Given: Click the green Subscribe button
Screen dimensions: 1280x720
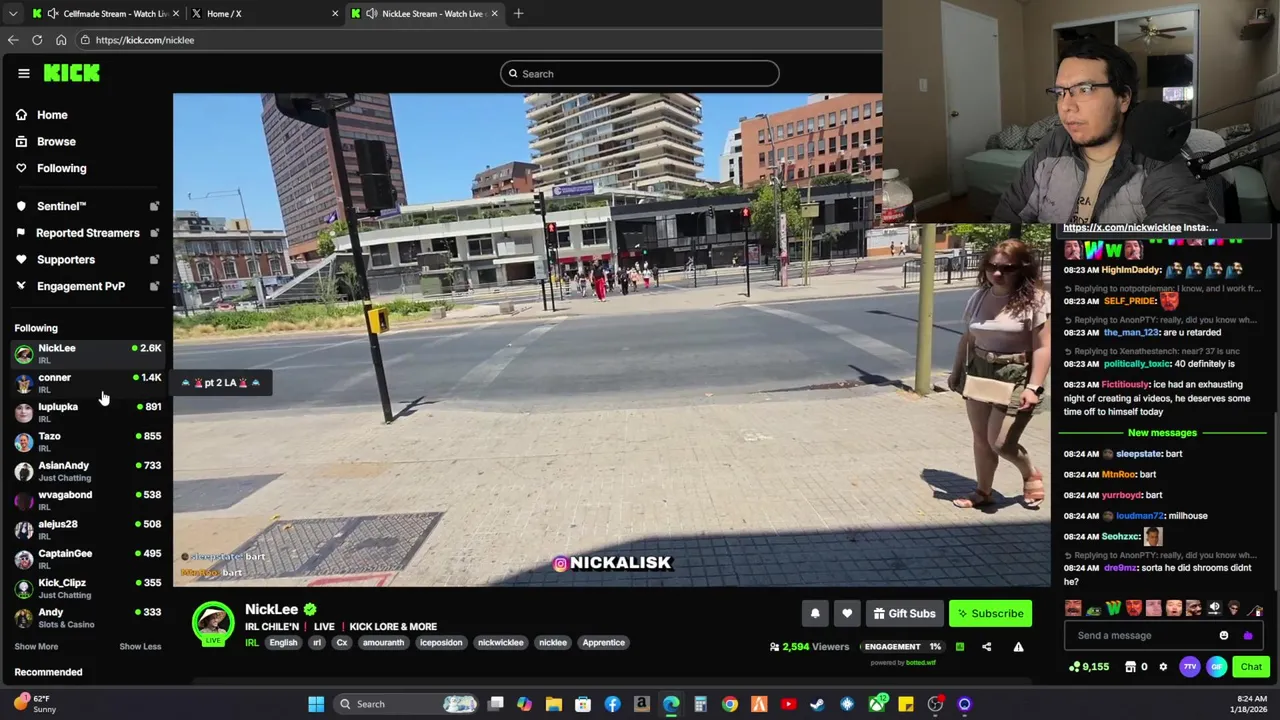Looking at the screenshot, I should [x=991, y=614].
